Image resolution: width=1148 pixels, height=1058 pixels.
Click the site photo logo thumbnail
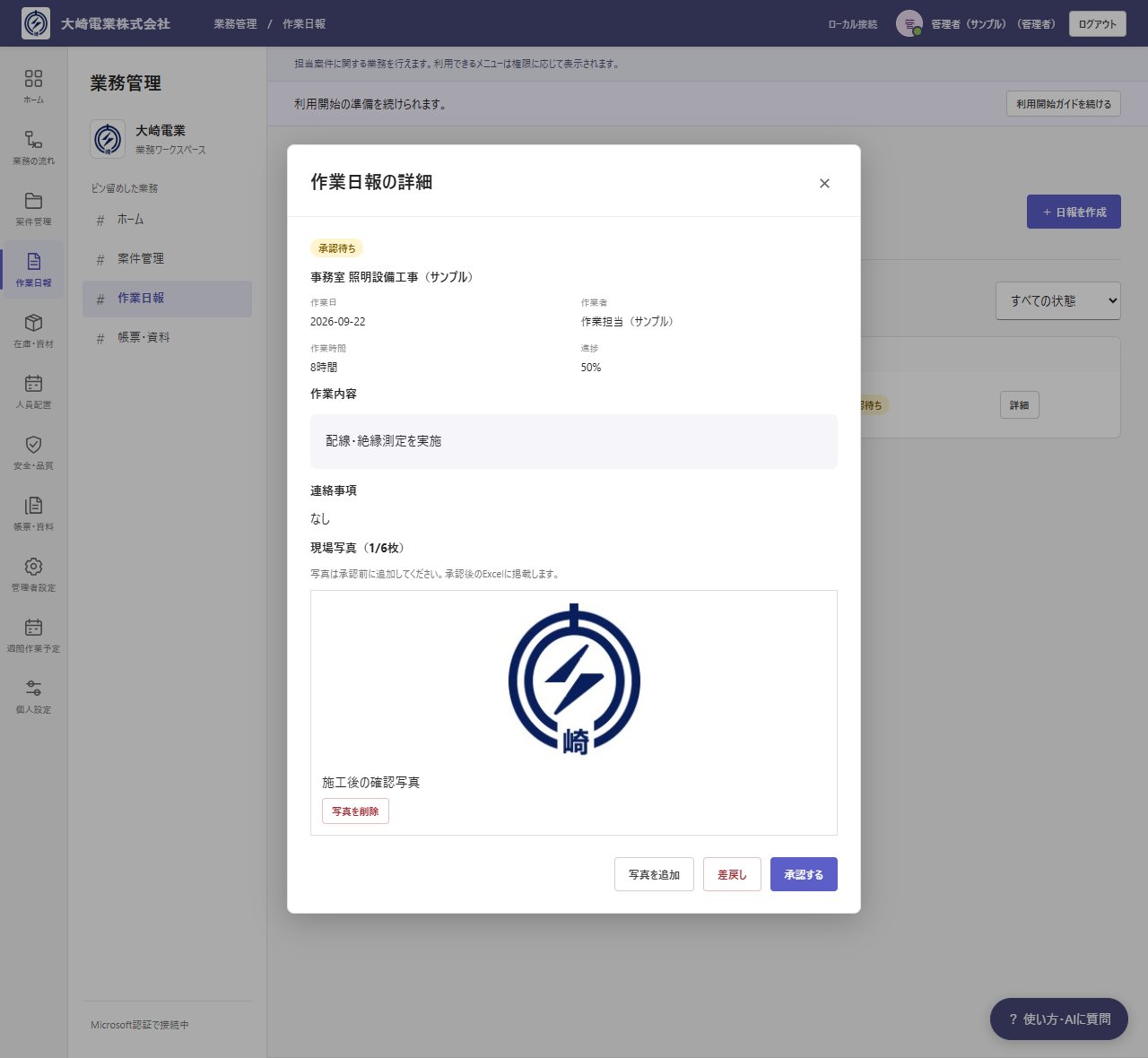click(574, 680)
